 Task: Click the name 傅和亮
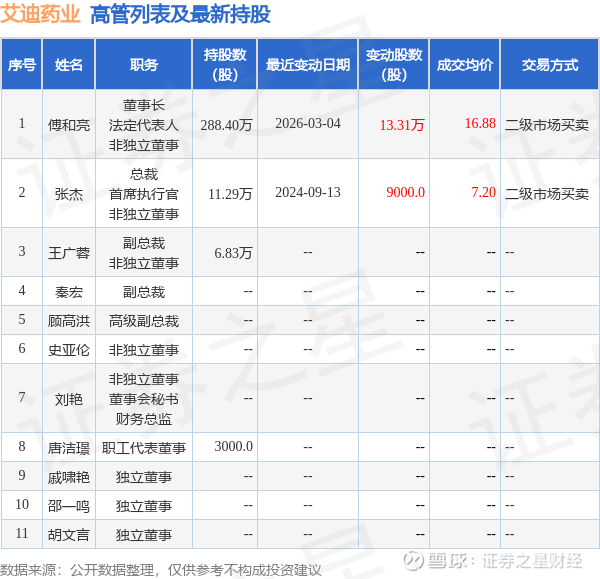(x=69, y=125)
